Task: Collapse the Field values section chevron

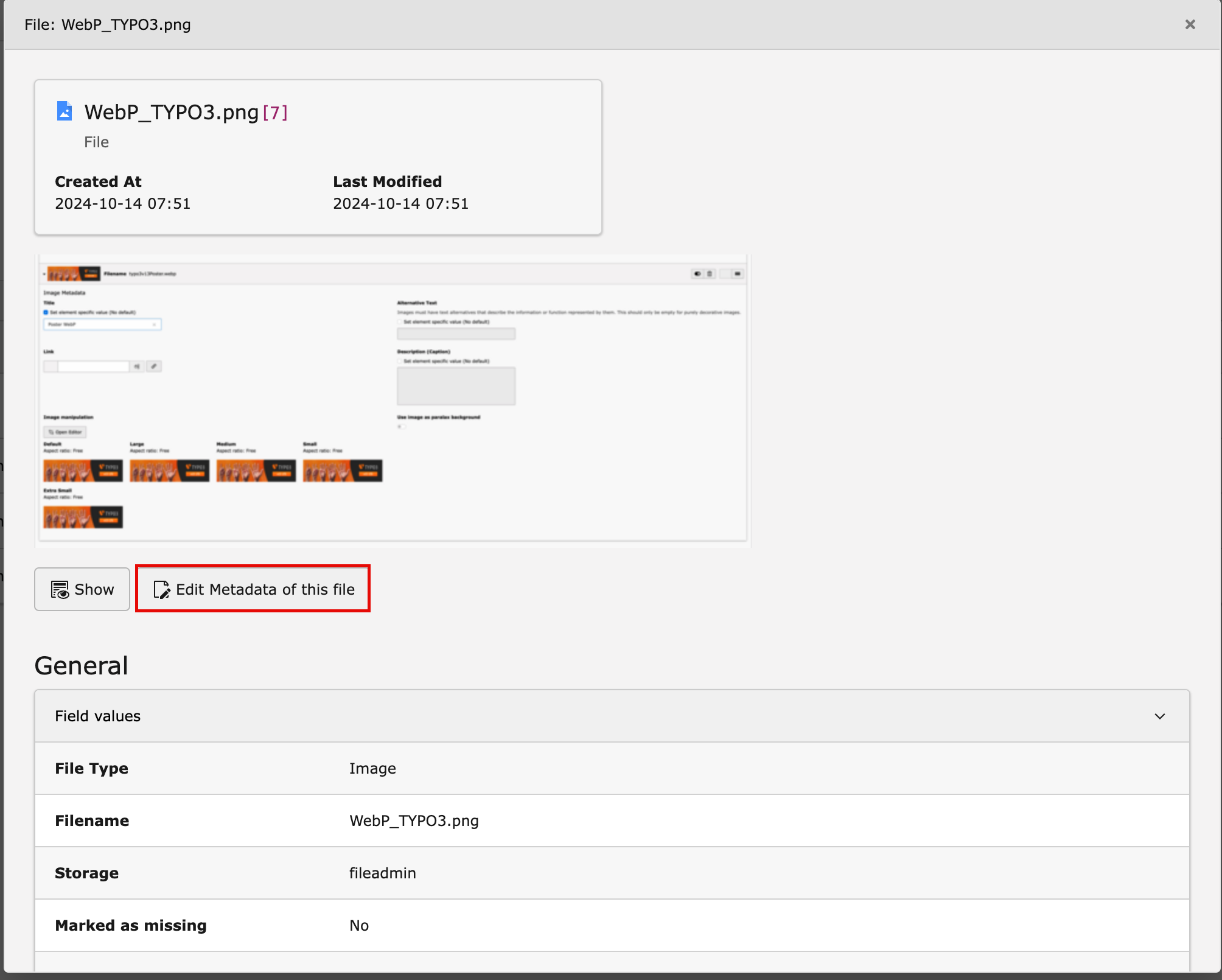Action: [x=1160, y=716]
